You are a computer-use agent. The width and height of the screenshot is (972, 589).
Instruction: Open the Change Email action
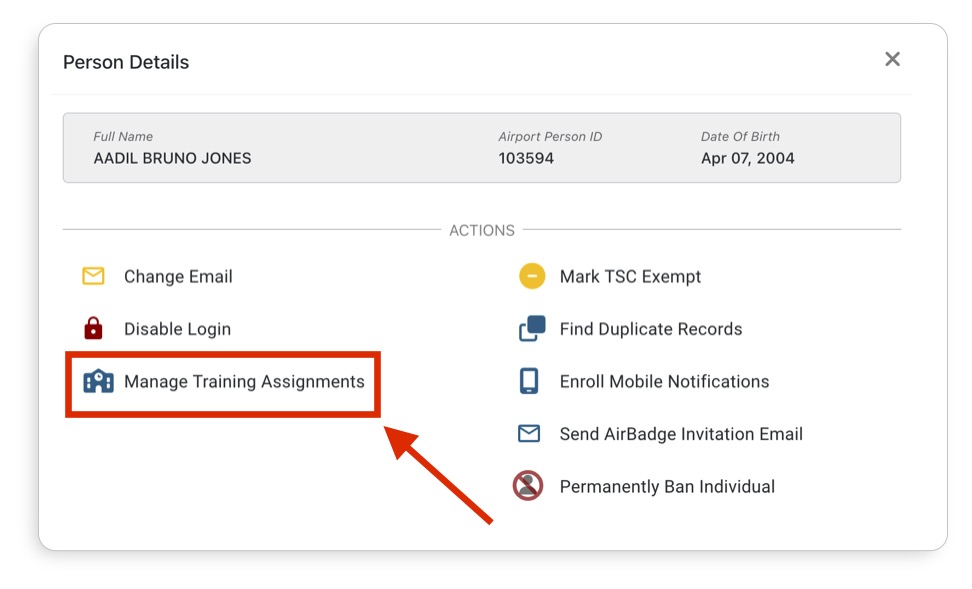point(178,277)
